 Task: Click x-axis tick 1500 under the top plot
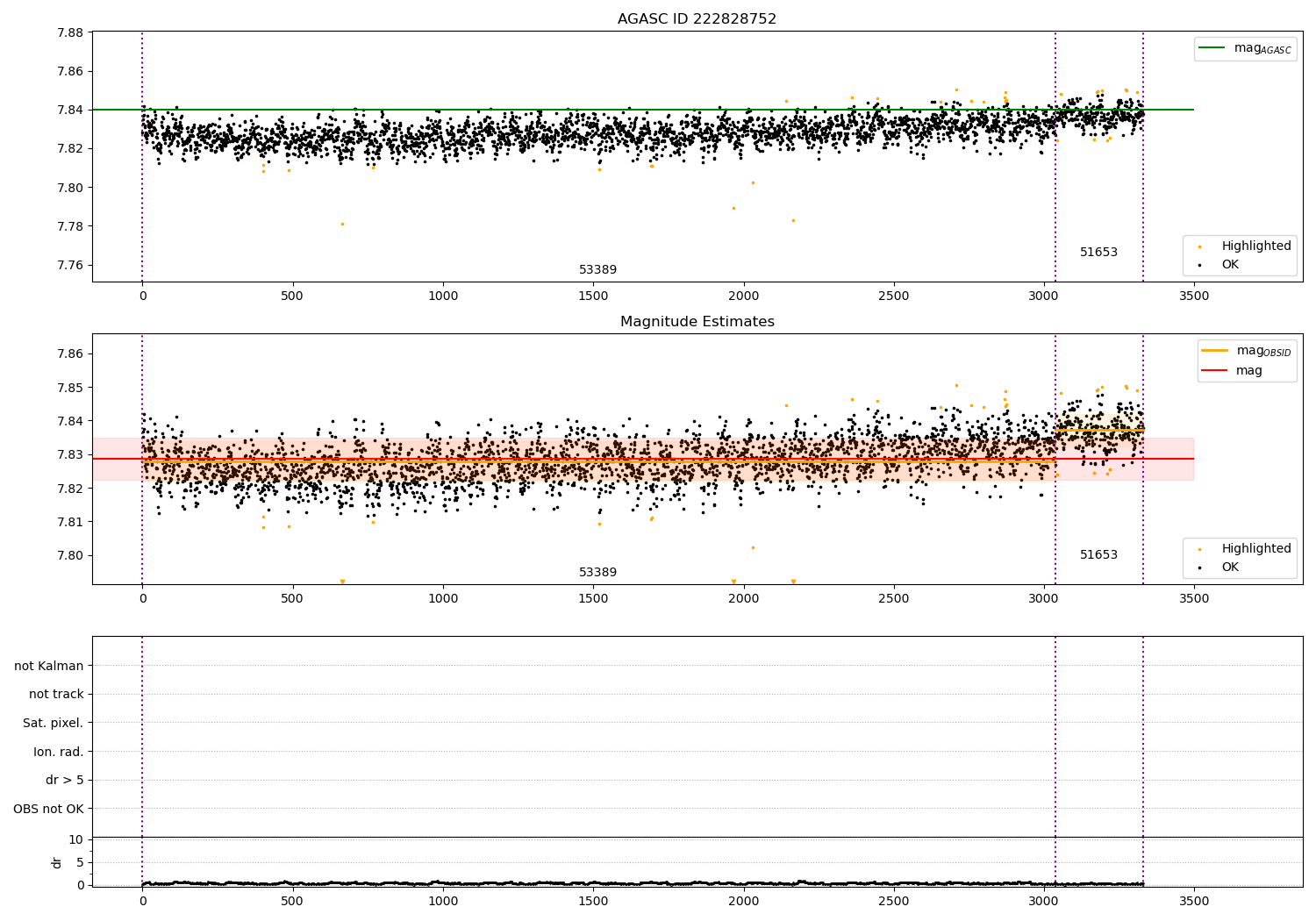pyautogui.click(x=593, y=296)
